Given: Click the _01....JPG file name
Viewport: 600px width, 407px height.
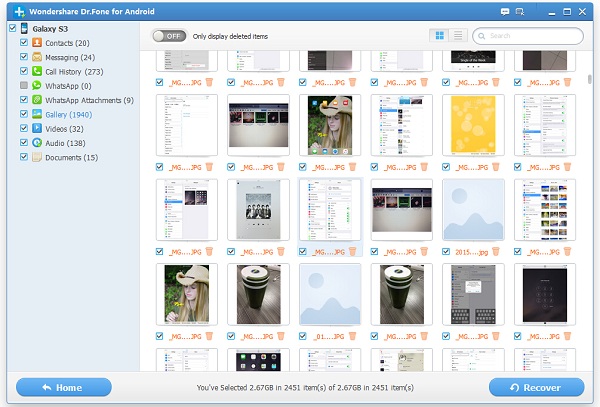Looking at the screenshot, I should tap(329, 337).
